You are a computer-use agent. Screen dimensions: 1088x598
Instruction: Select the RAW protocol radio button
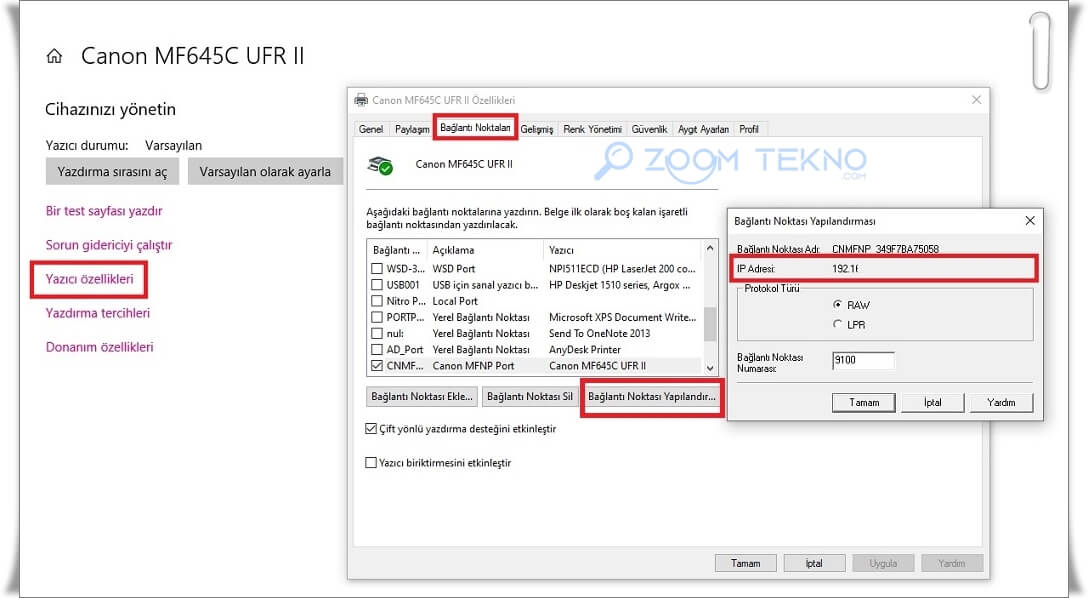tap(838, 305)
